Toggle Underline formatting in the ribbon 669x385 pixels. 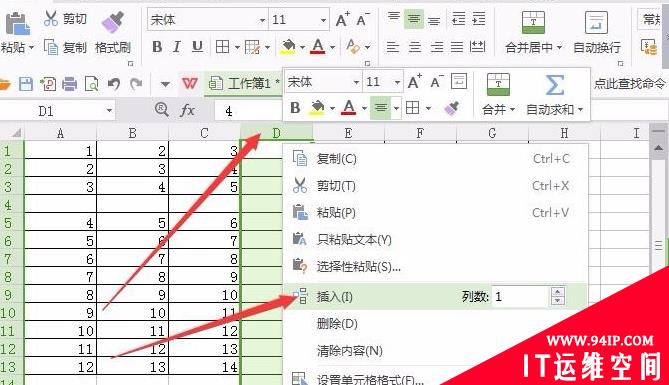coord(197,47)
